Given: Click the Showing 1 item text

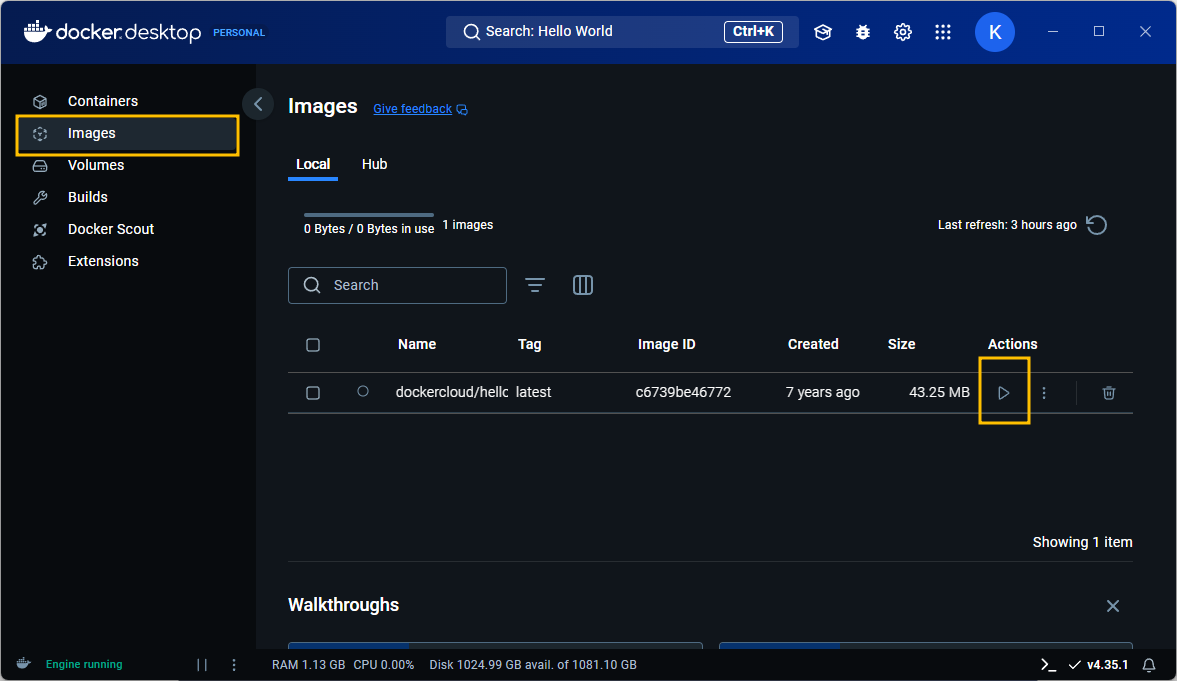Looking at the screenshot, I should pyautogui.click(x=1082, y=542).
